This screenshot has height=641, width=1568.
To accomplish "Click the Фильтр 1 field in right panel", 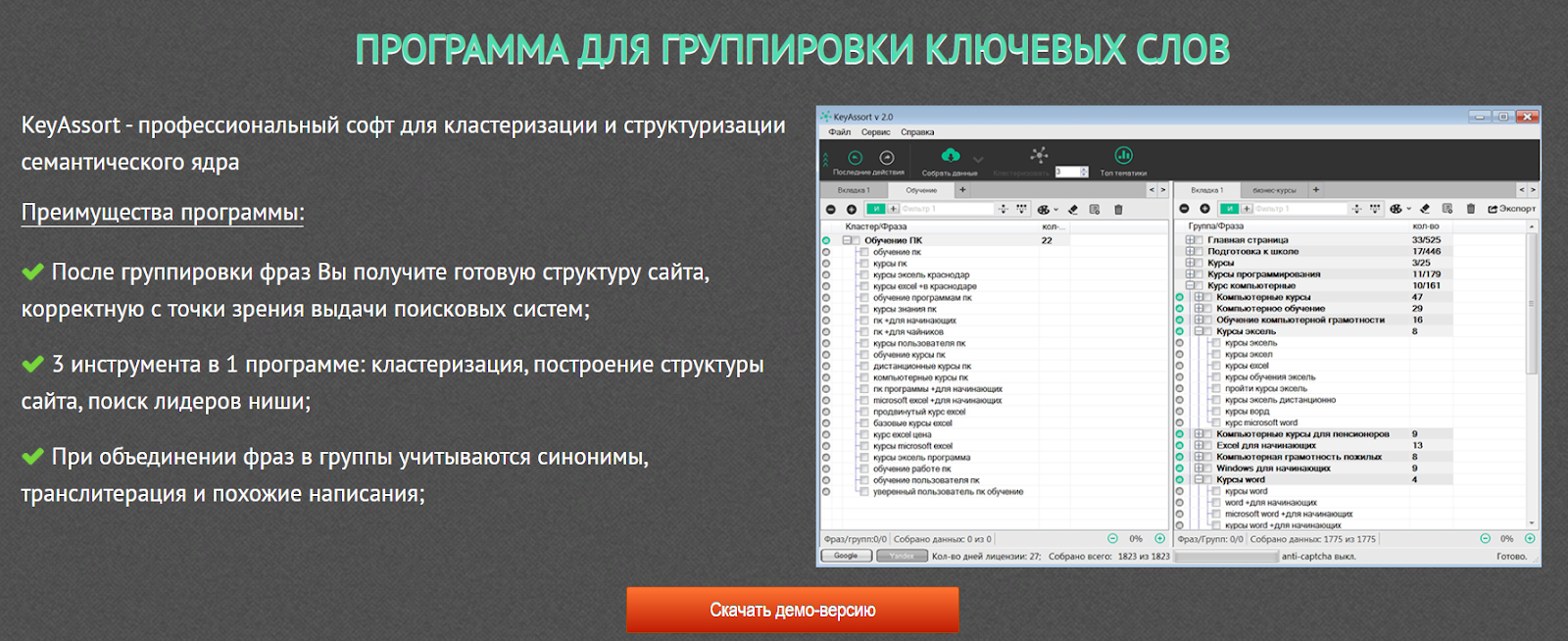I will click(x=1300, y=209).
